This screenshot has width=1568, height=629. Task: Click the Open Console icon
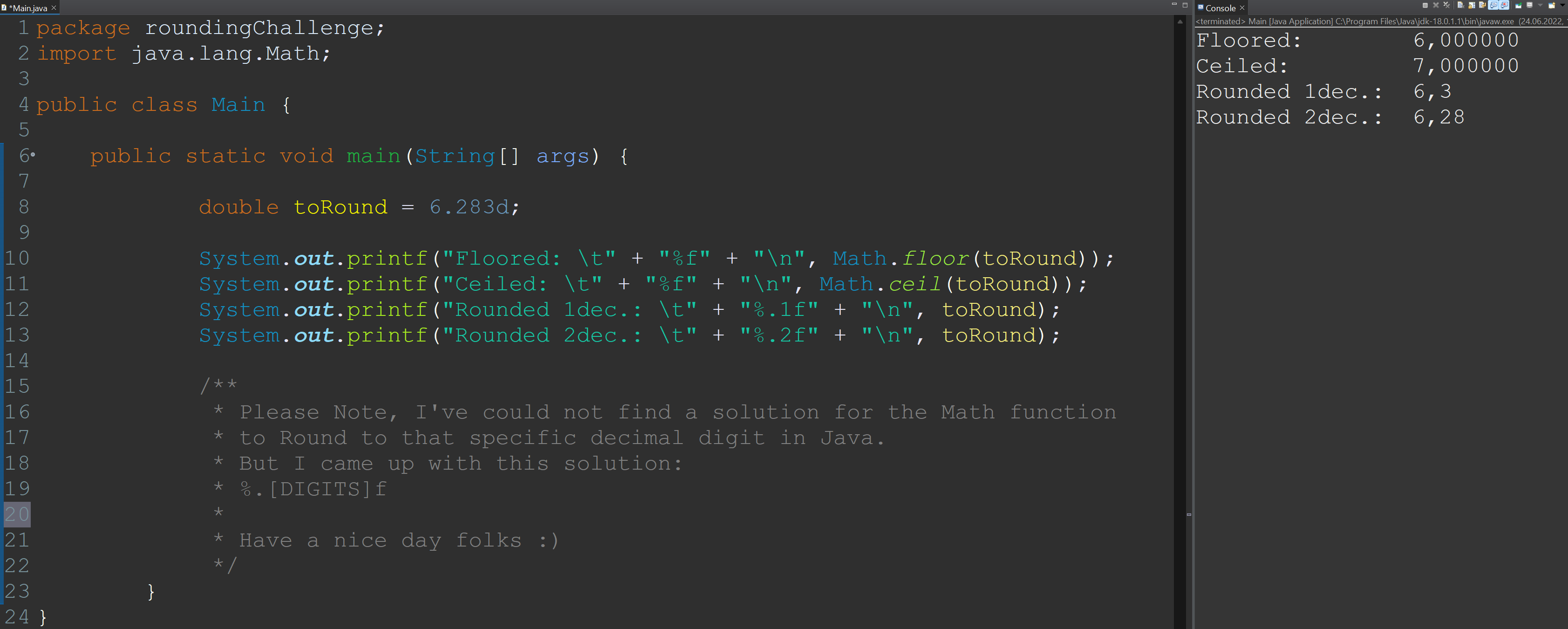click(1552, 6)
